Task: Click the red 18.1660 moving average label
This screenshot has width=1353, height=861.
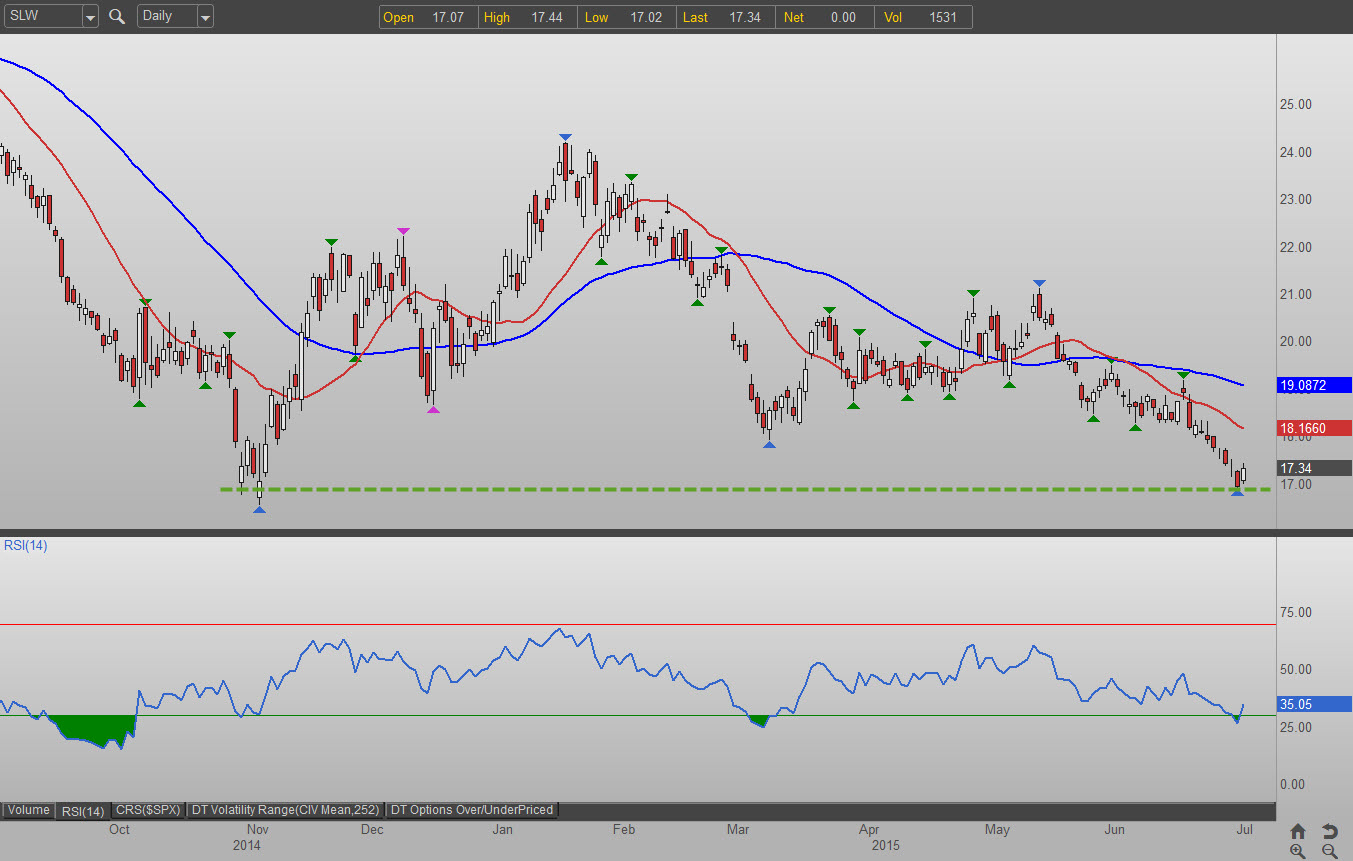Action: [x=1314, y=428]
